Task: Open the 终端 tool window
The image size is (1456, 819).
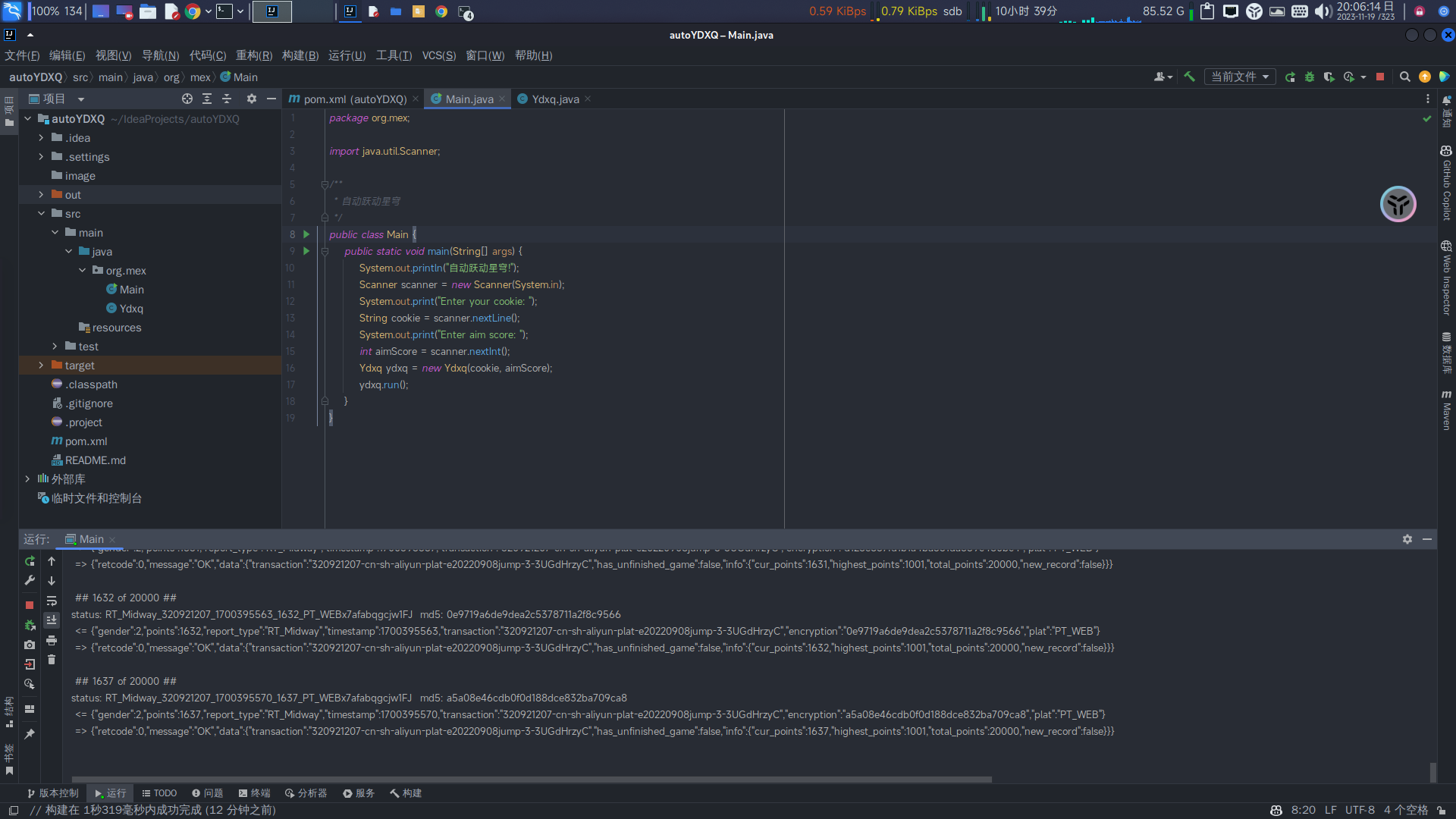Action: (x=254, y=793)
